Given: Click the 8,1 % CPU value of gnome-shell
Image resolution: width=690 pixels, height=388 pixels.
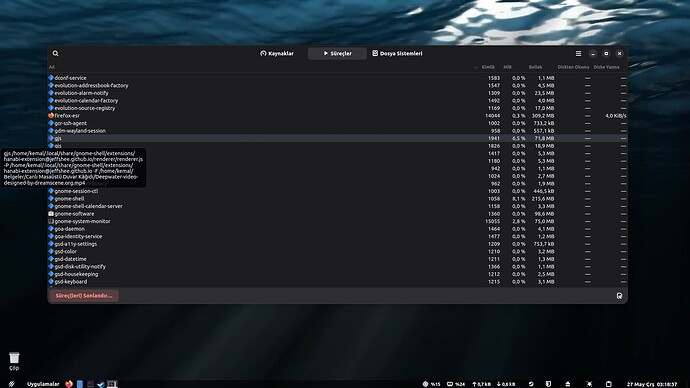Looking at the screenshot, I should point(518,199).
